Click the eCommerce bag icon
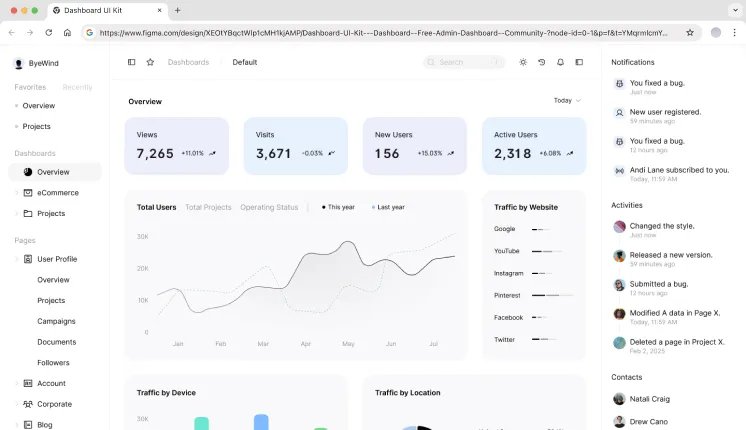This screenshot has height=430, width=746. (28, 193)
